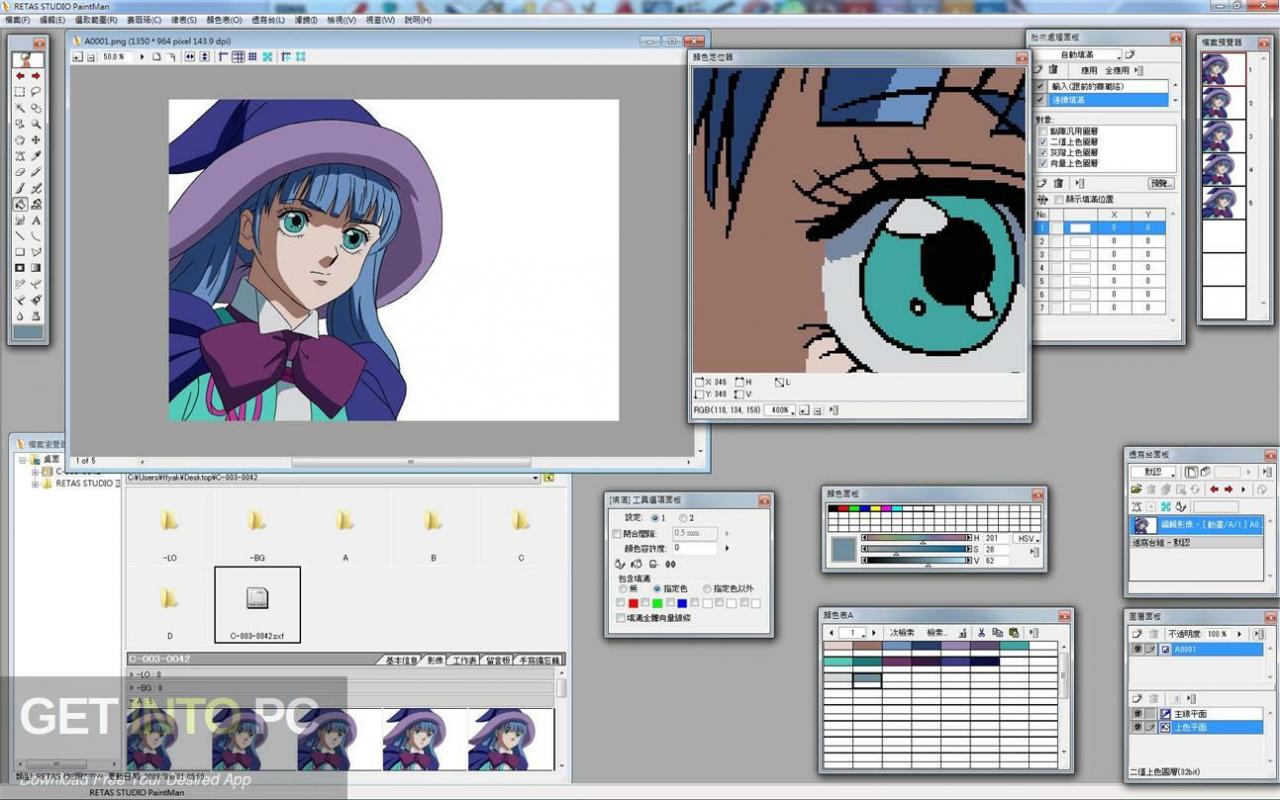Click new-layer icon in layer panel toolbar
Viewport: 1280px width, 800px height.
coord(1136,634)
